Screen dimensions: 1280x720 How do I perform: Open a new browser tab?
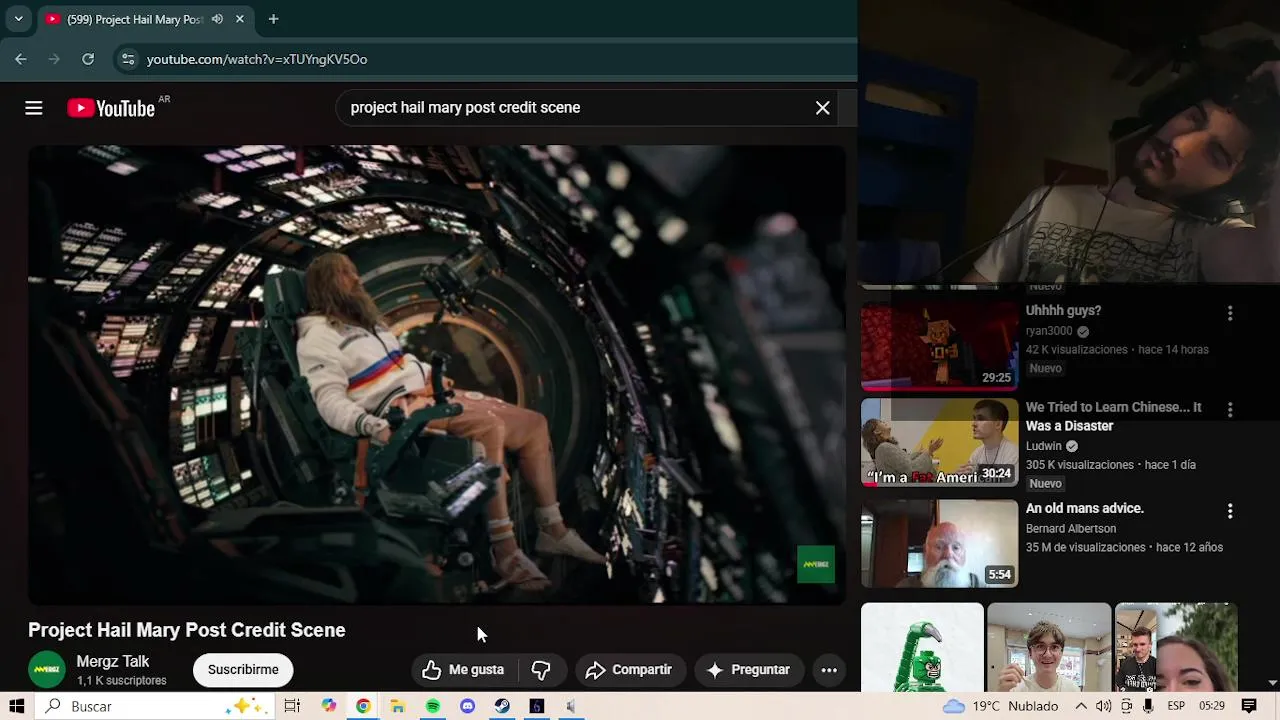pos(273,19)
